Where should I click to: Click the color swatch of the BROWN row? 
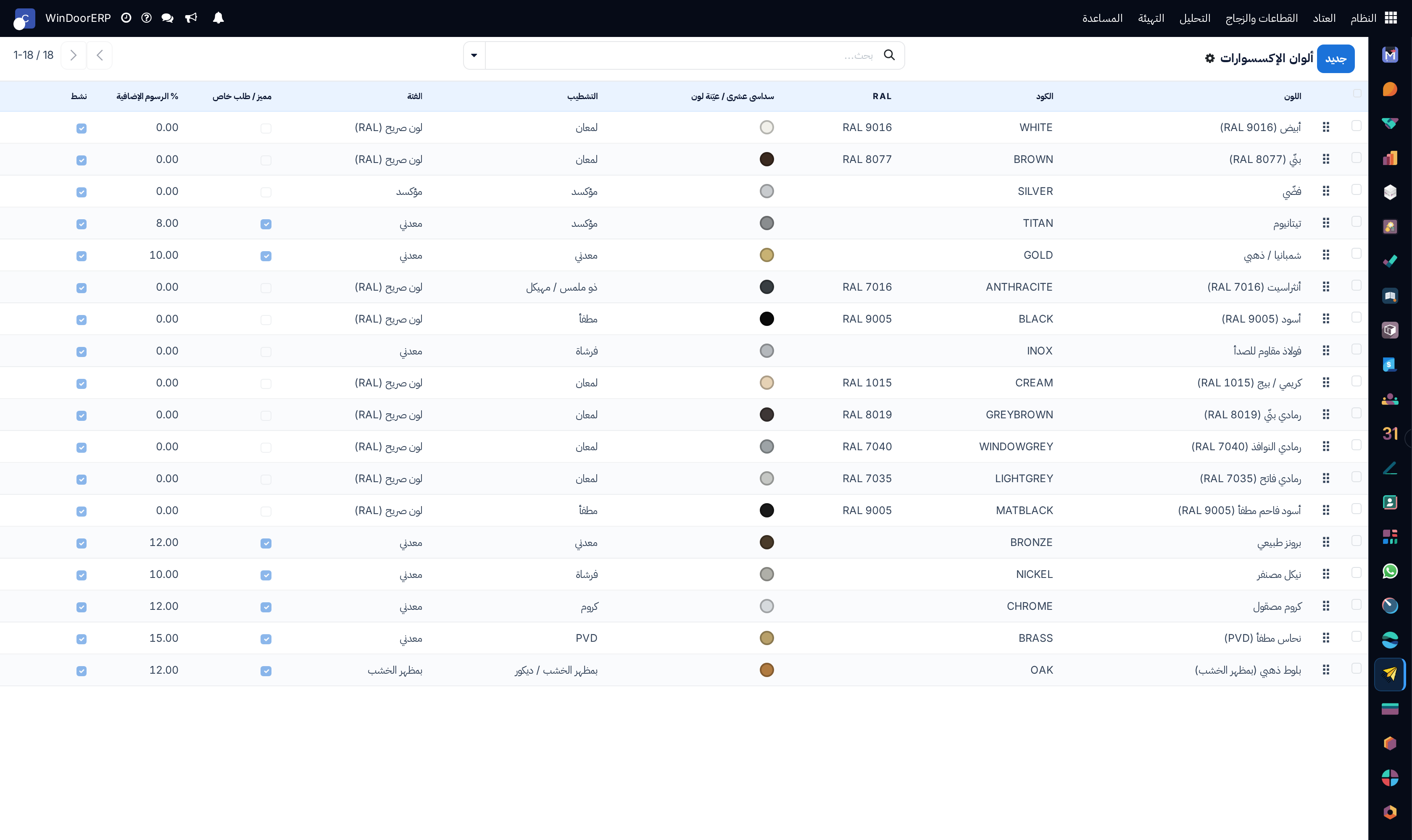pyautogui.click(x=767, y=160)
